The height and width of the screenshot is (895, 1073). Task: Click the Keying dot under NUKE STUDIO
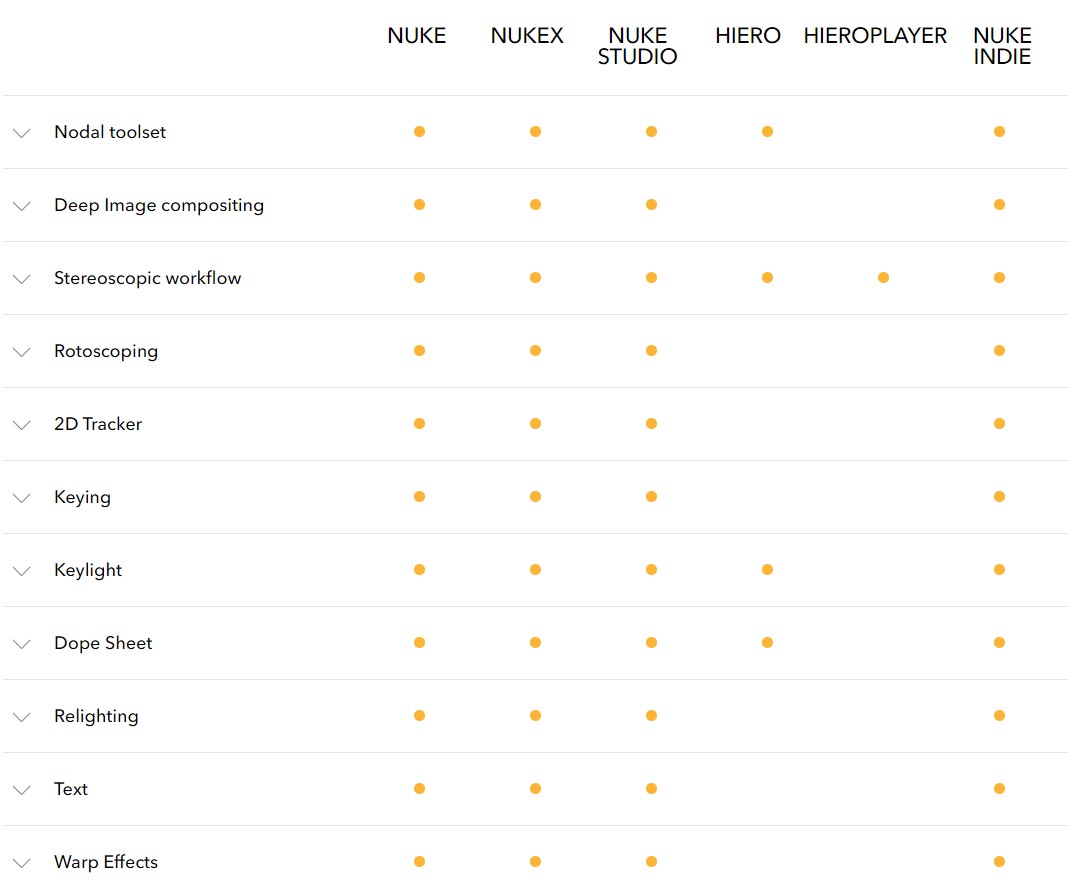click(651, 496)
